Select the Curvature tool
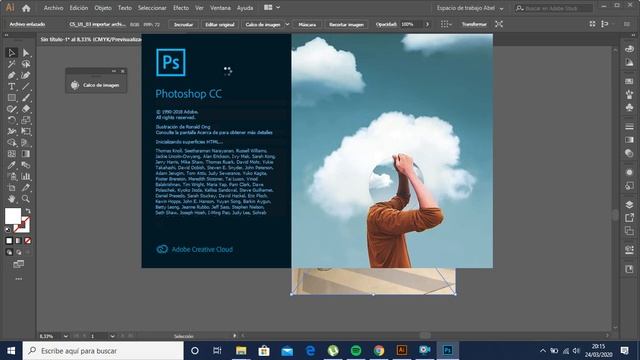 [x=26, y=76]
